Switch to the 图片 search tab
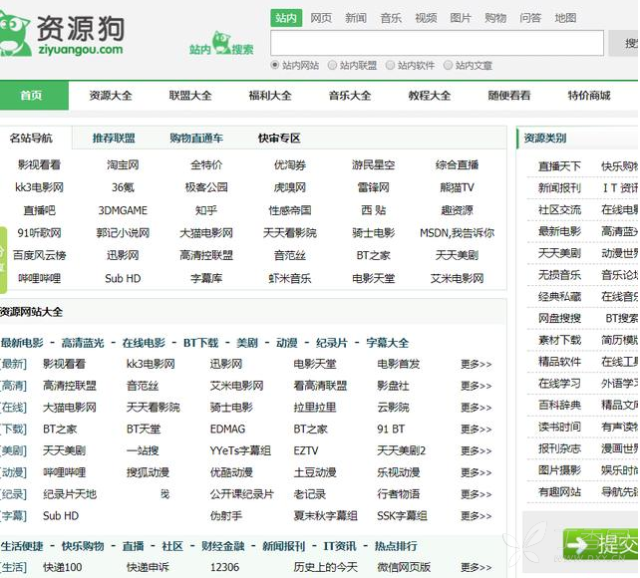640x578 pixels. (x=460, y=18)
